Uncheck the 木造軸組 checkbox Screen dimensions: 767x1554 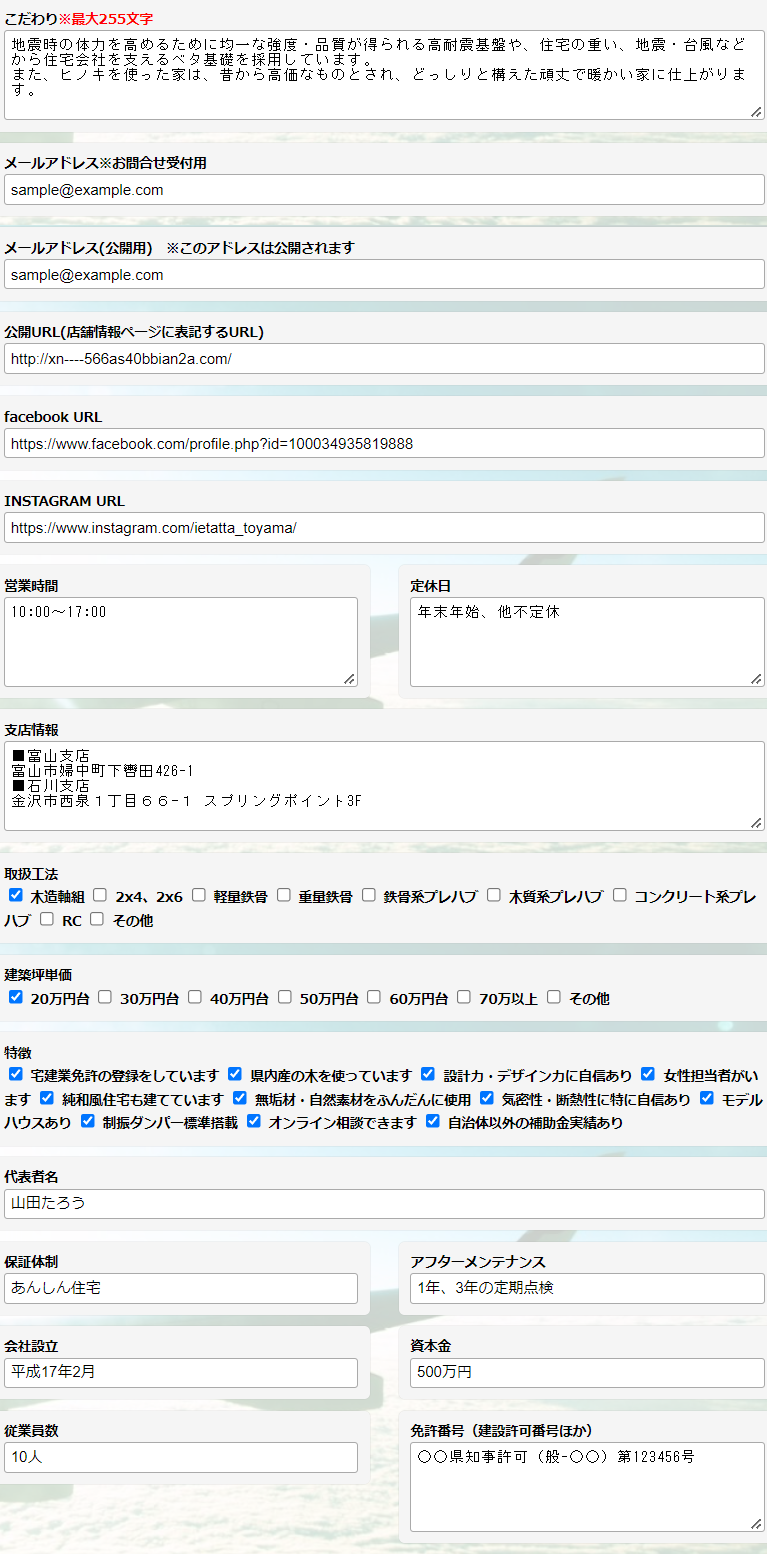pyautogui.click(x=16, y=895)
